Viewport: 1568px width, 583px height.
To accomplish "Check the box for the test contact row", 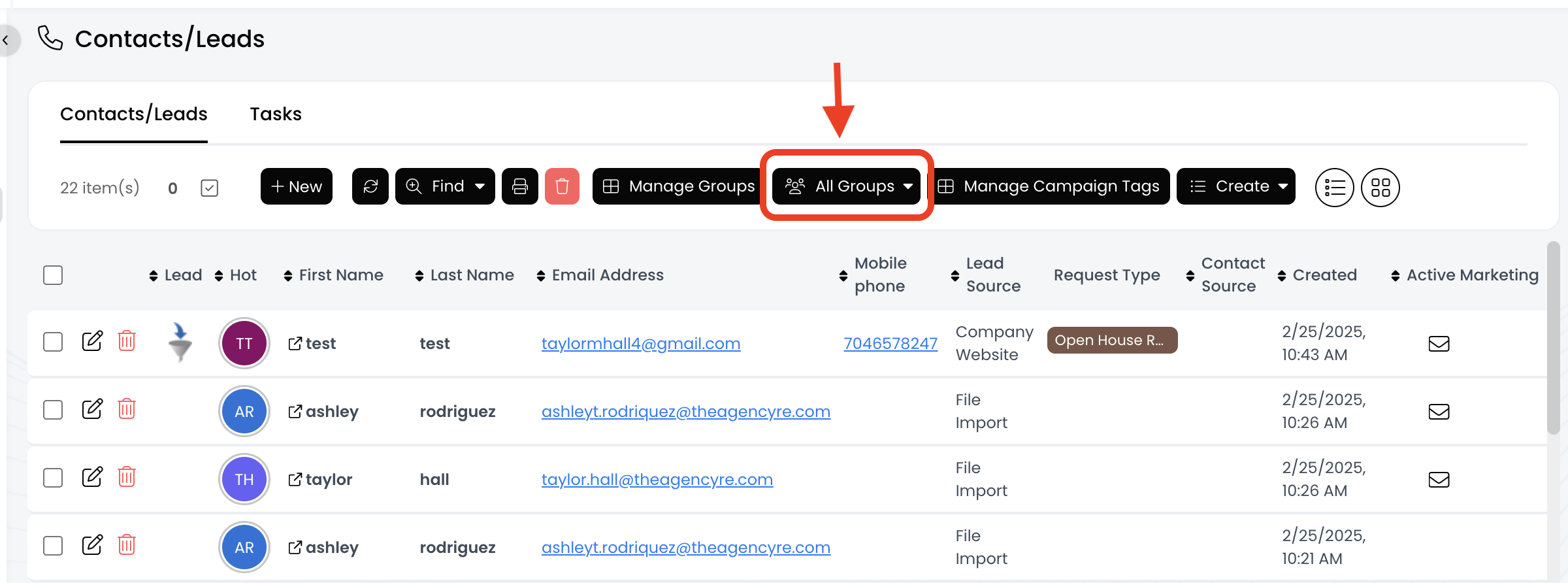I will (53, 342).
